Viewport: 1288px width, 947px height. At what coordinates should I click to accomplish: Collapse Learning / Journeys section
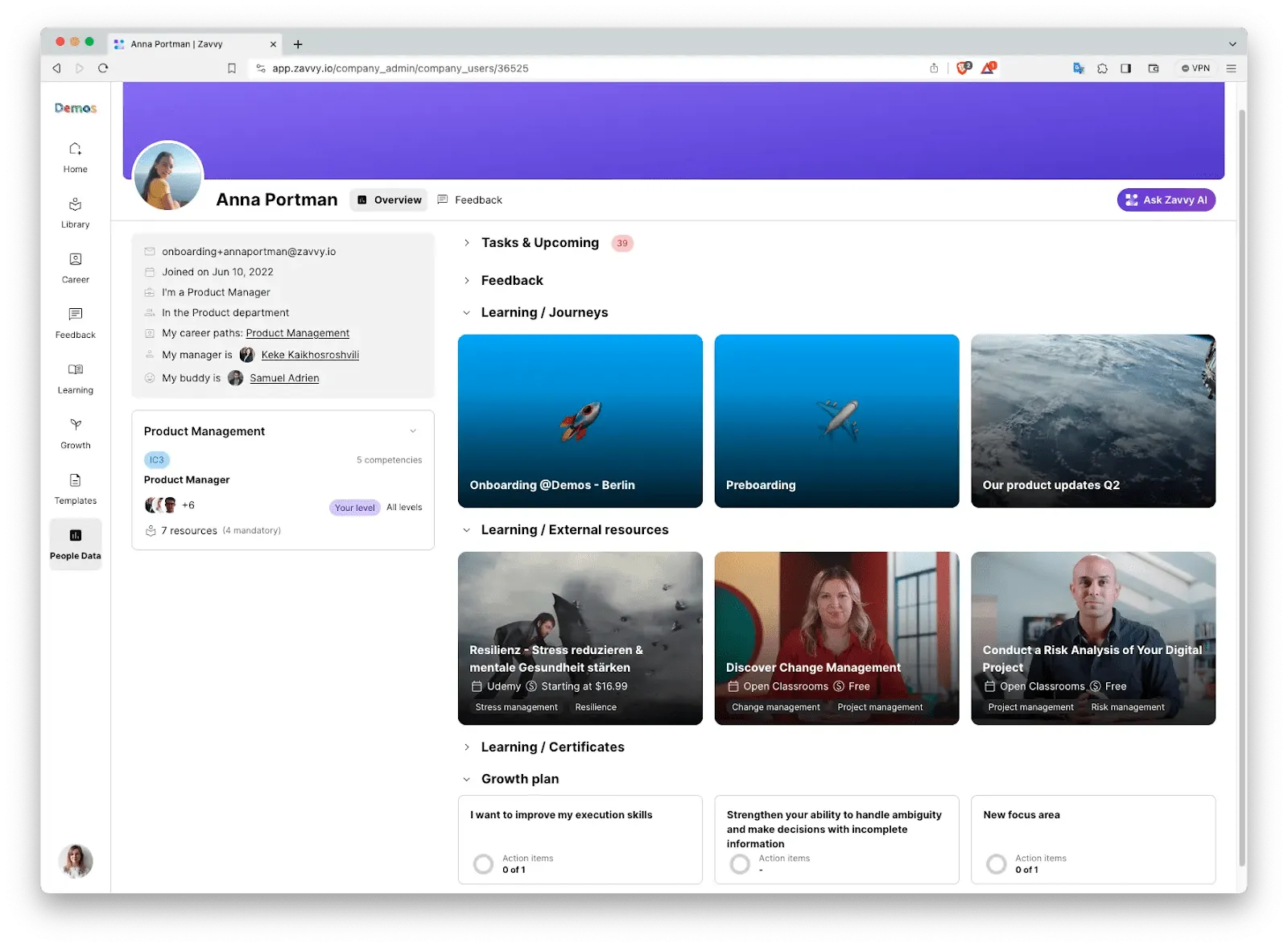pyautogui.click(x=466, y=313)
